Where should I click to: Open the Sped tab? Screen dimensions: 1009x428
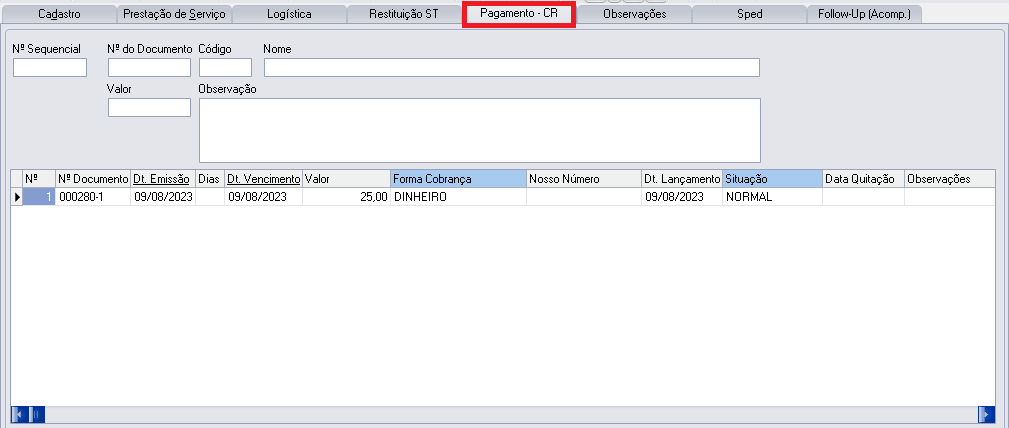(749, 14)
